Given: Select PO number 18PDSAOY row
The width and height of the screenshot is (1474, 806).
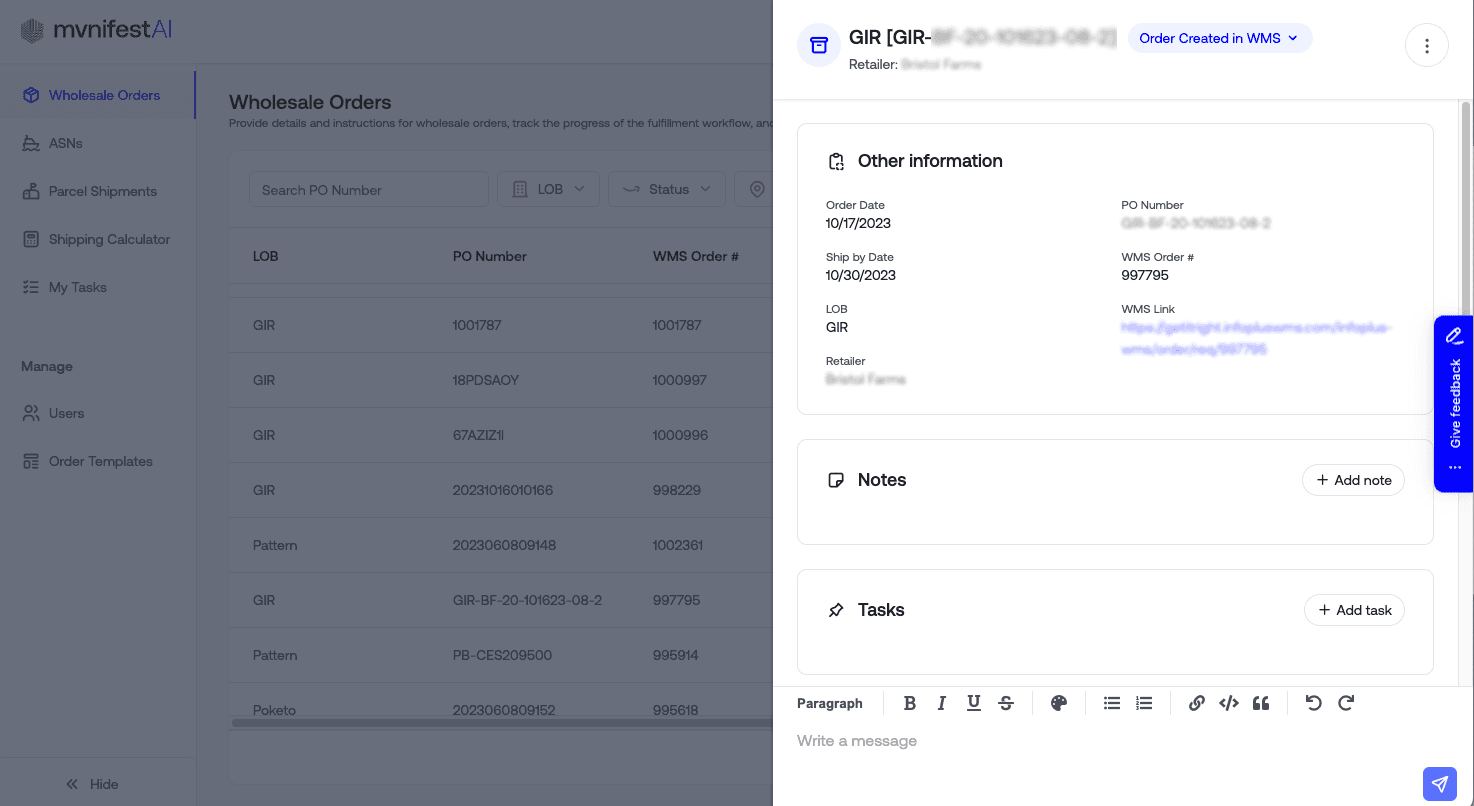Looking at the screenshot, I should pyautogui.click(x=501, y=380).
